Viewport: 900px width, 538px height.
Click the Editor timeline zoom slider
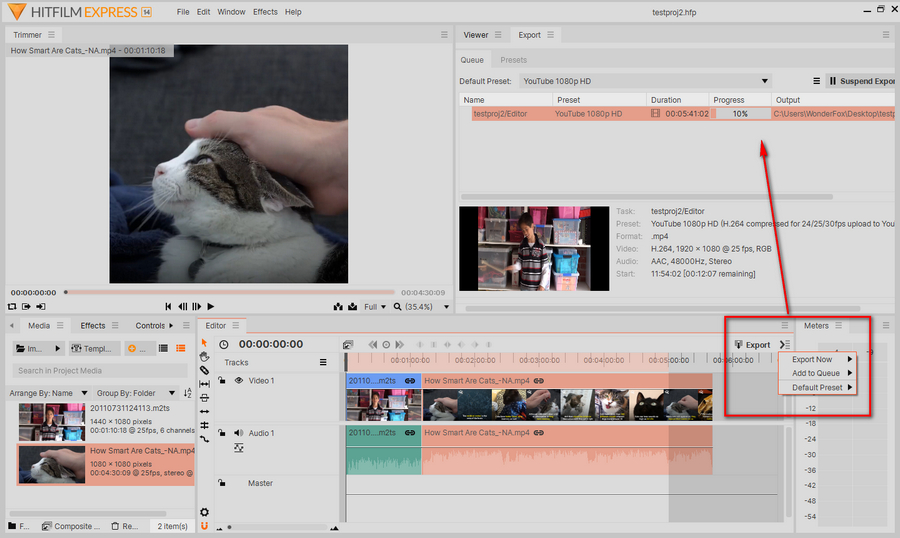pos(277,527)
